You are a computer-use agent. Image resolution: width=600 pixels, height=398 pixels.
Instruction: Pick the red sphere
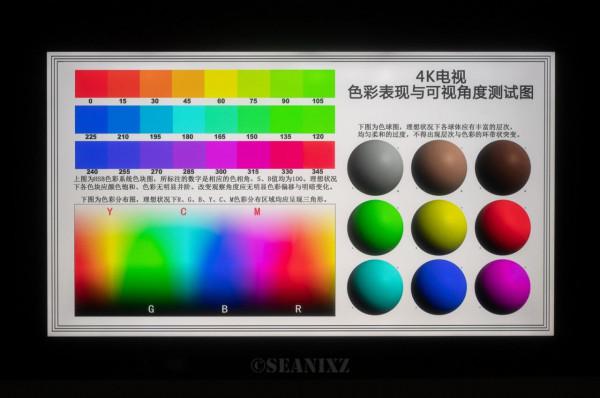pyautogui.click(x=503, y=227)
